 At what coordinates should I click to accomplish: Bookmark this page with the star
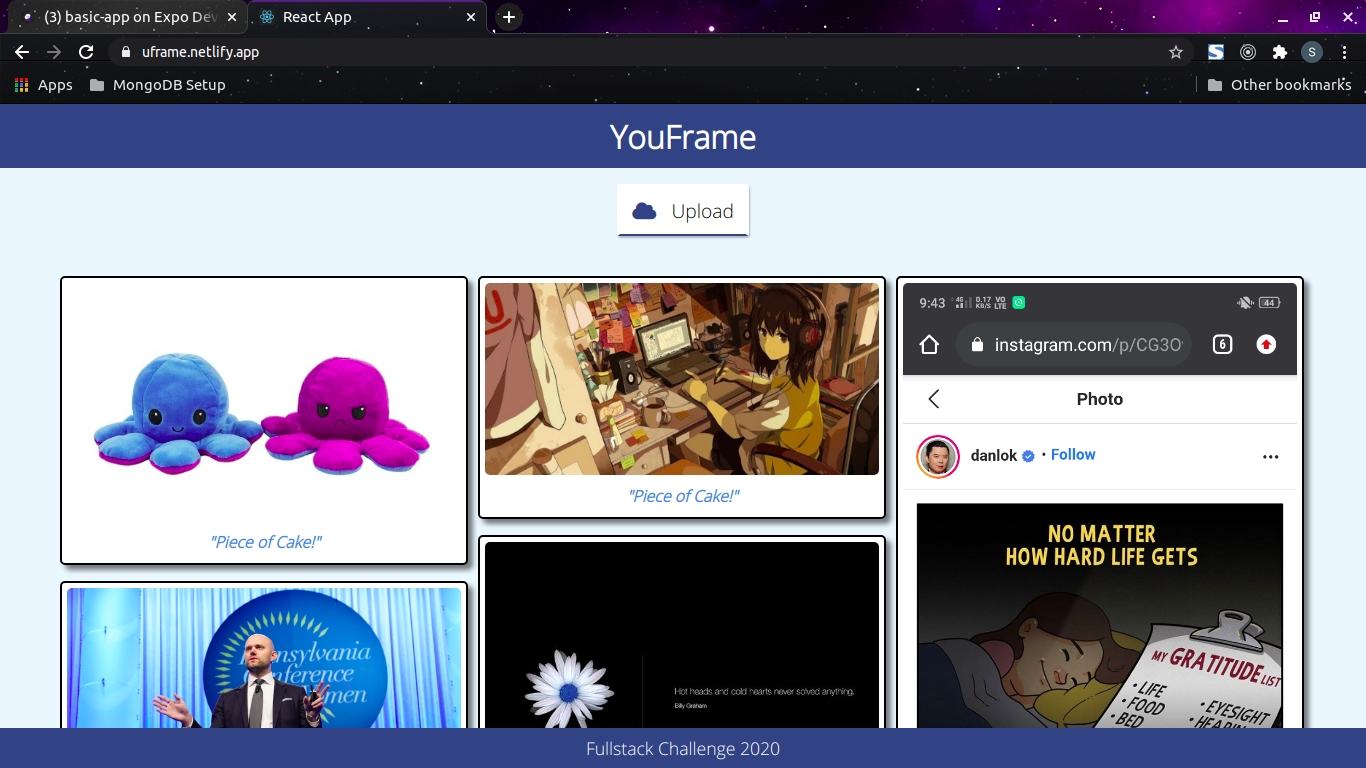coord(1176,52)
